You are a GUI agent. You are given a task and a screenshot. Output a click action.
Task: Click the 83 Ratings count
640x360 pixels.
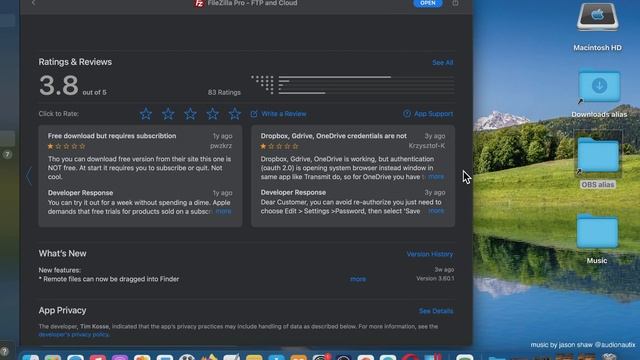click(224, 93)
